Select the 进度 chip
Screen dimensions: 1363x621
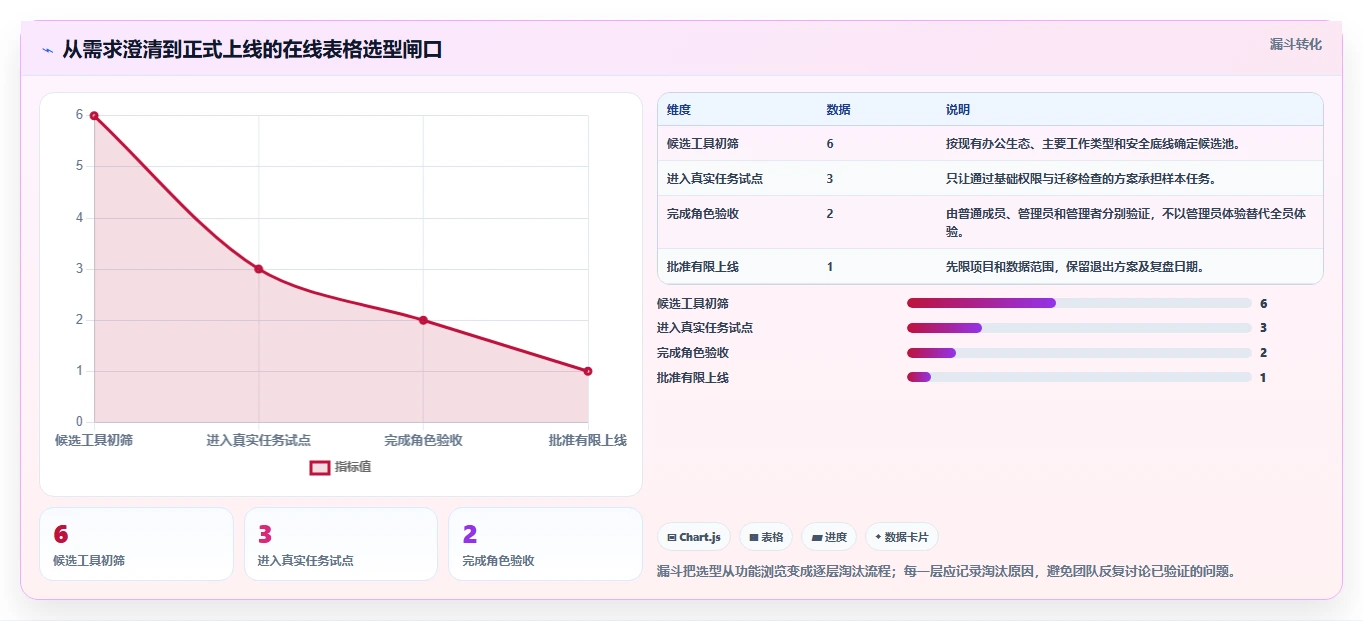[x=829, y=537]
